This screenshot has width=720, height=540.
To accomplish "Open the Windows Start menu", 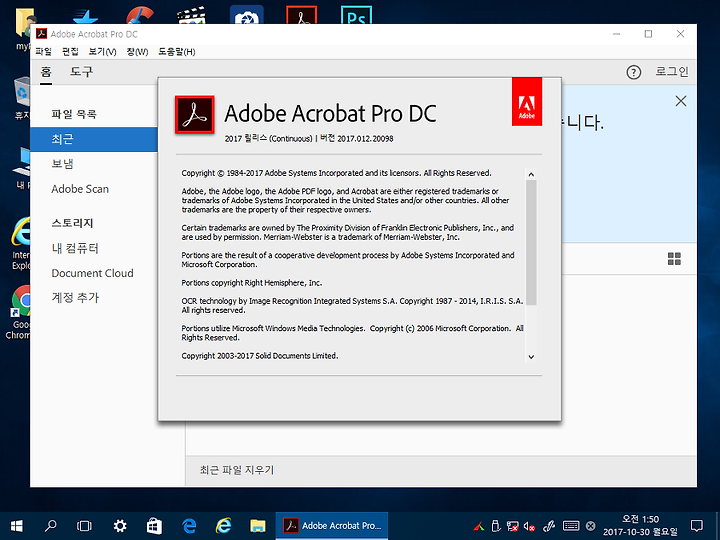I will [x=17, y=526].
